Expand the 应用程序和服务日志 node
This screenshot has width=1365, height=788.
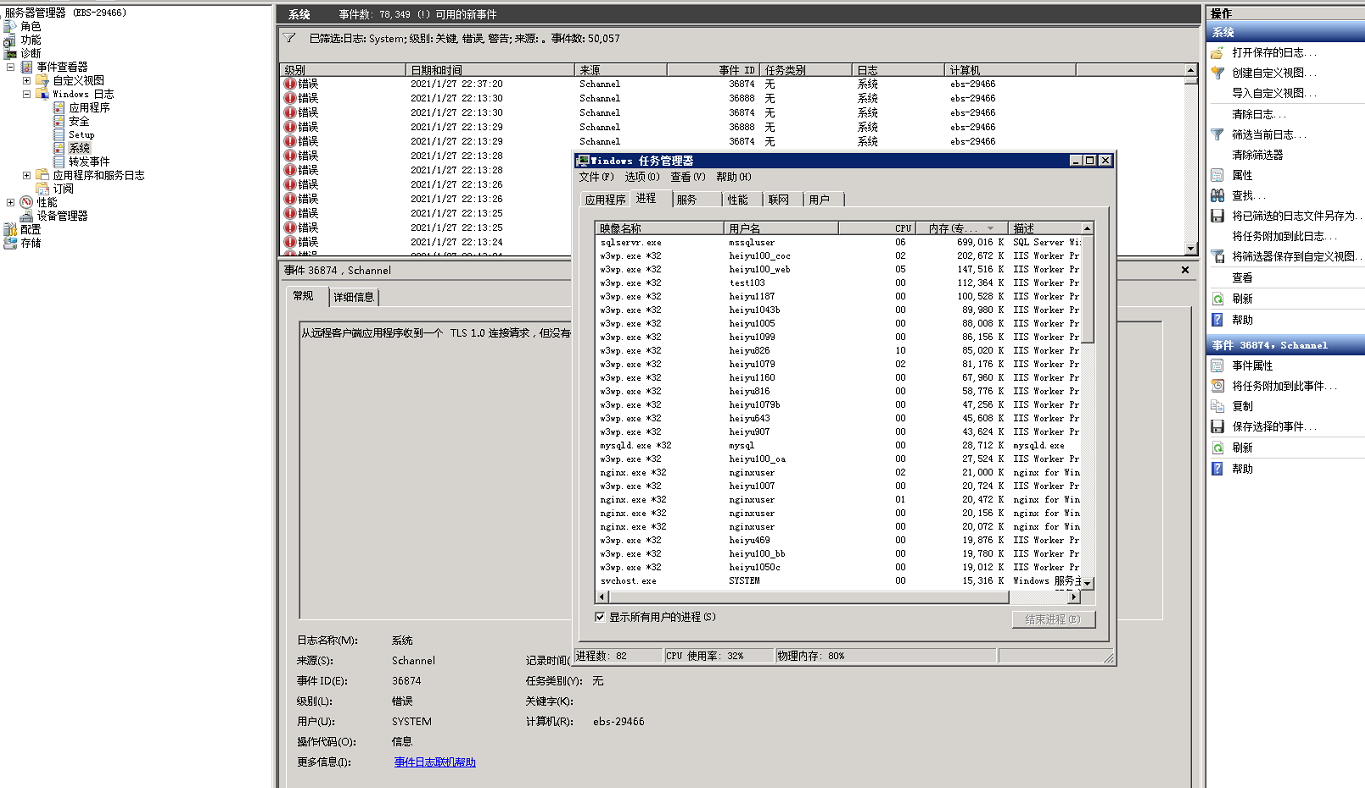coord(27,175)
